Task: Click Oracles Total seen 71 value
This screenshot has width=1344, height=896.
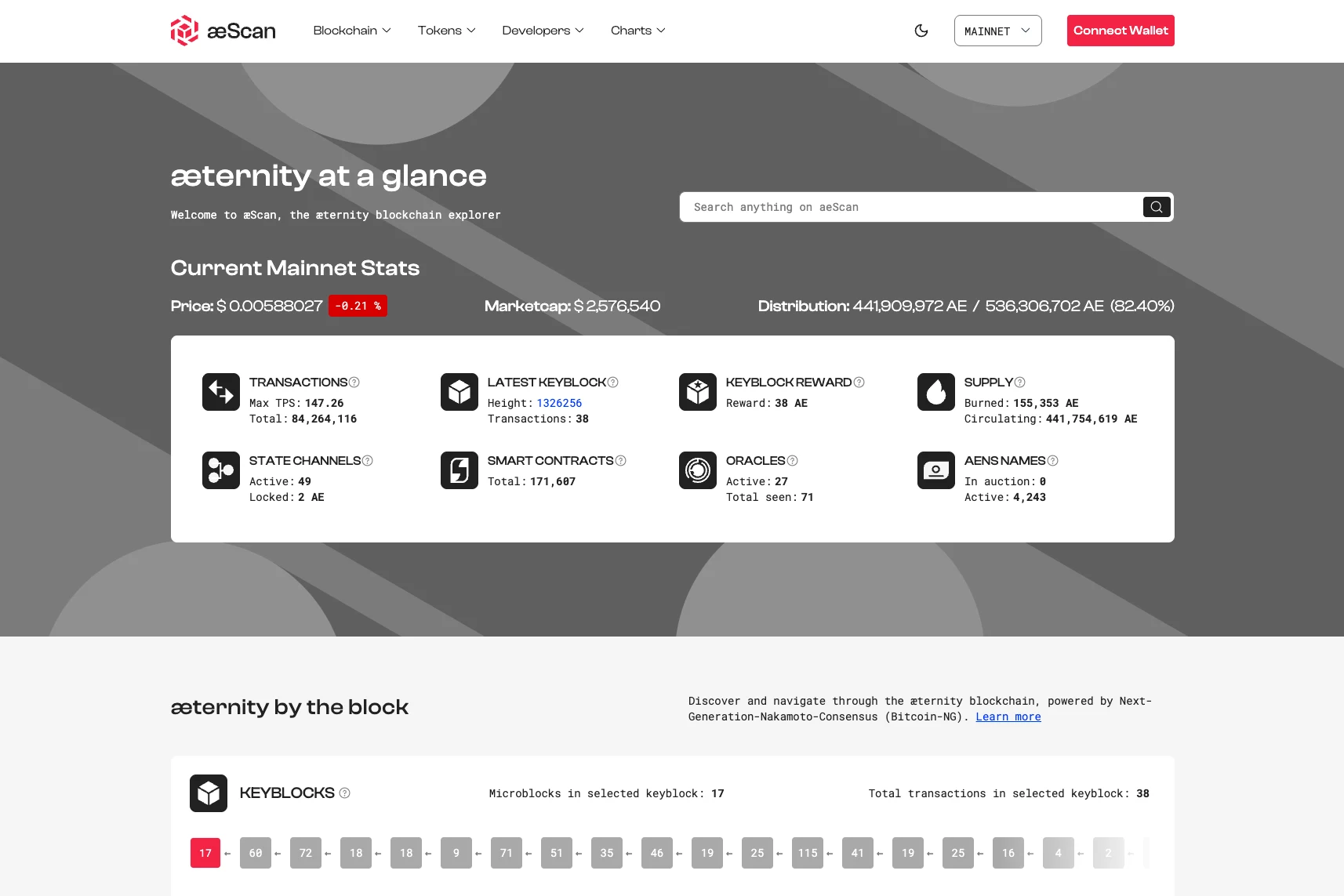Action: tap(808, 497)
